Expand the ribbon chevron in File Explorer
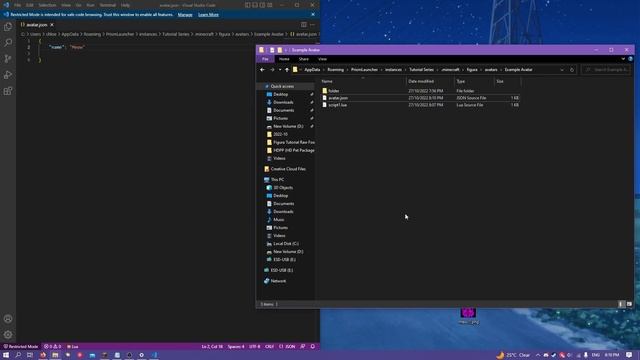This screenshot has height=360, width=640. [x=623, y=59]
